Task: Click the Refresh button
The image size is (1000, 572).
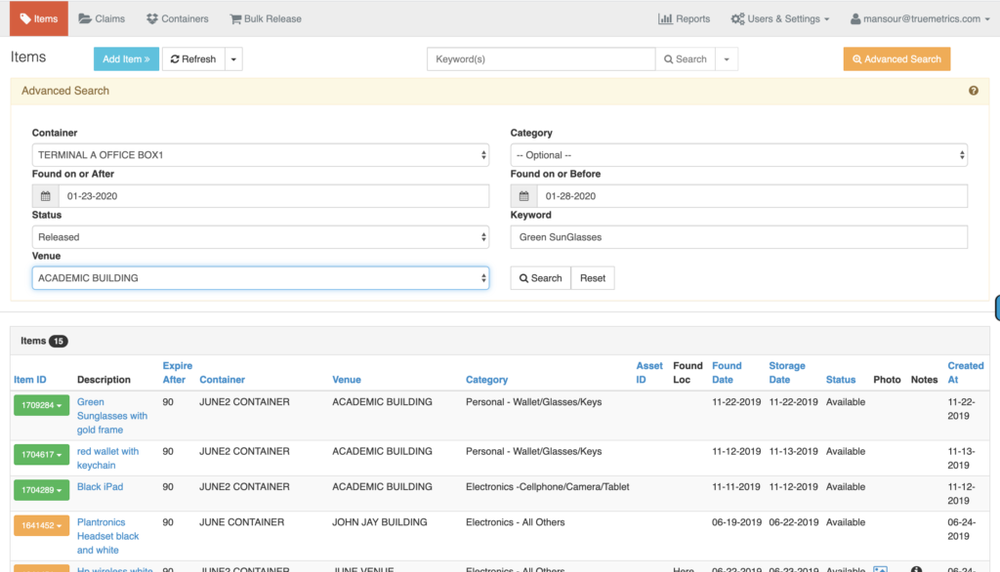Action: tap(194, 59)
